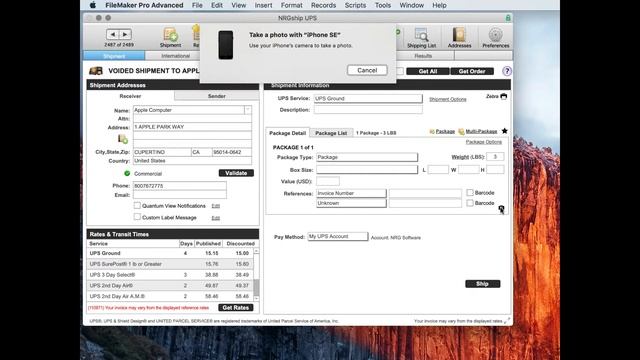640x360 pixels.
Task: Click the star favorite icon
Action: (504, 131)
